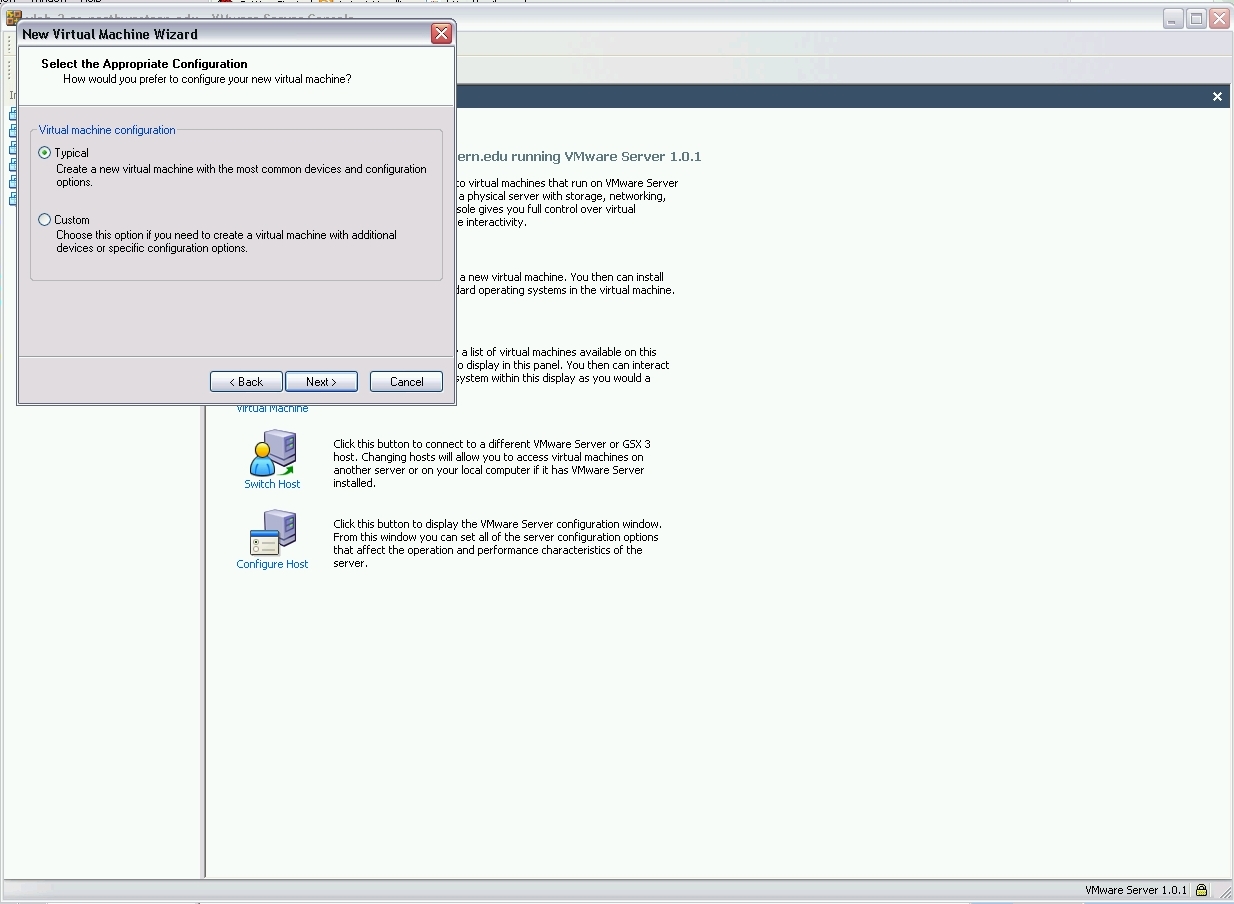Image resolution: width=1234 pixels, height=904 pixels.
Task: Choose the Custom configuration option
Action: pos(44,220)
